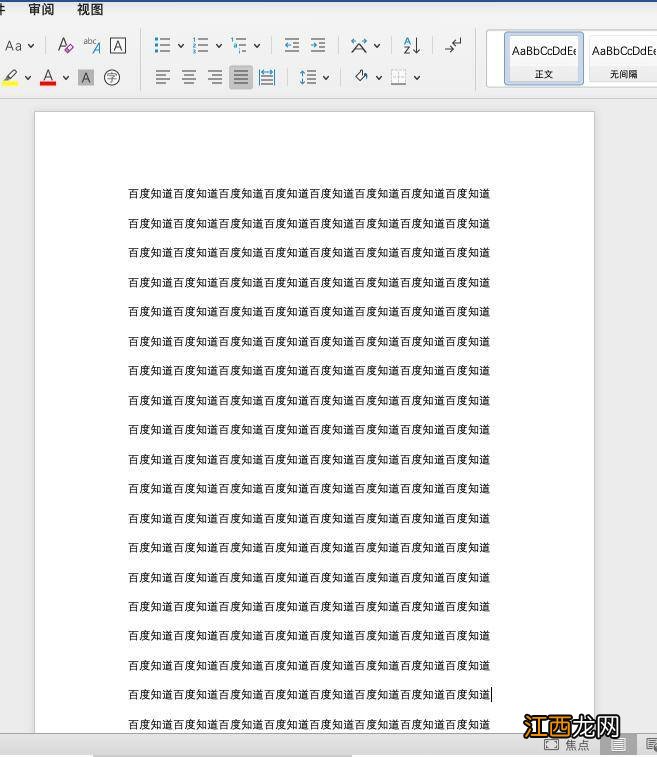
Task: Insert enclosed character
Action: (112, 77)
